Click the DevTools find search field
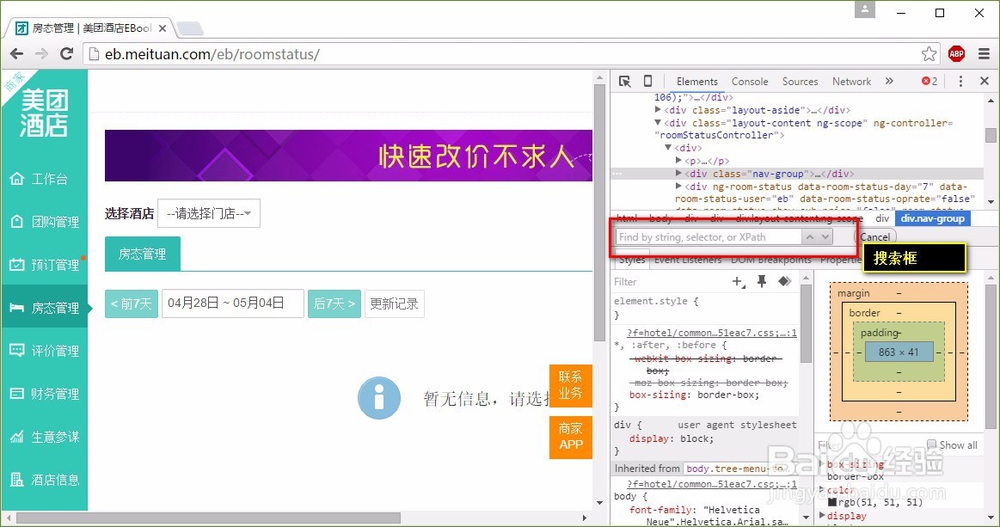The height and width of the screenshot is (527, 1000). click(x=709, y=237)
